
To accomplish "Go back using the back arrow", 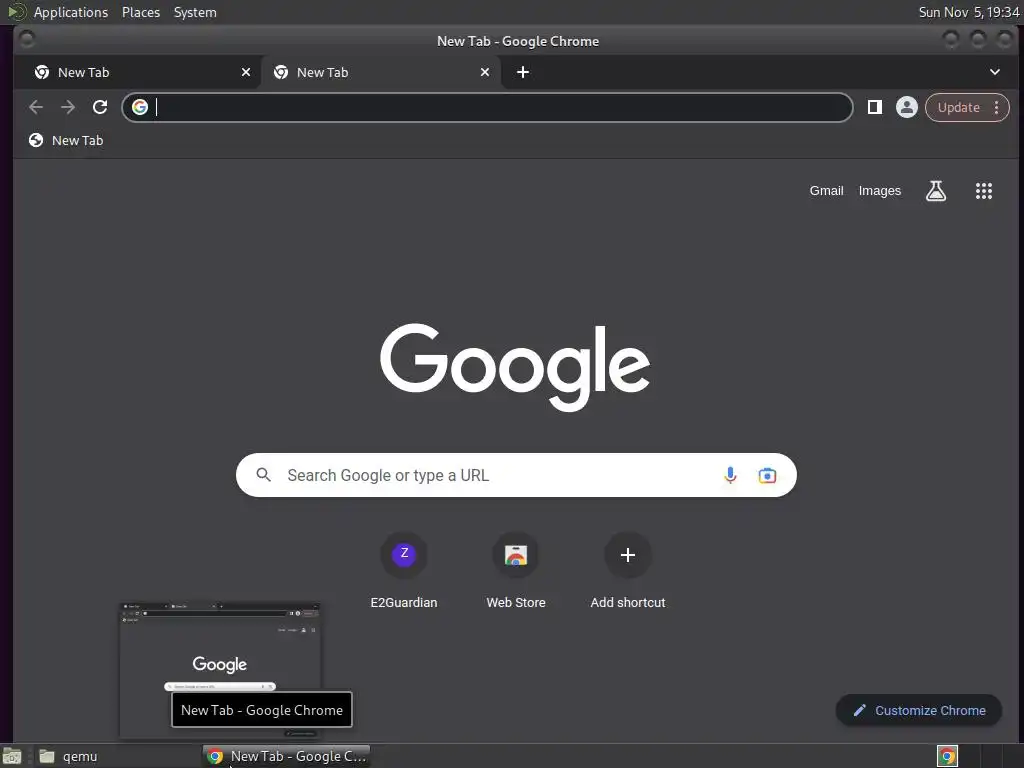I will pos(36,107).
